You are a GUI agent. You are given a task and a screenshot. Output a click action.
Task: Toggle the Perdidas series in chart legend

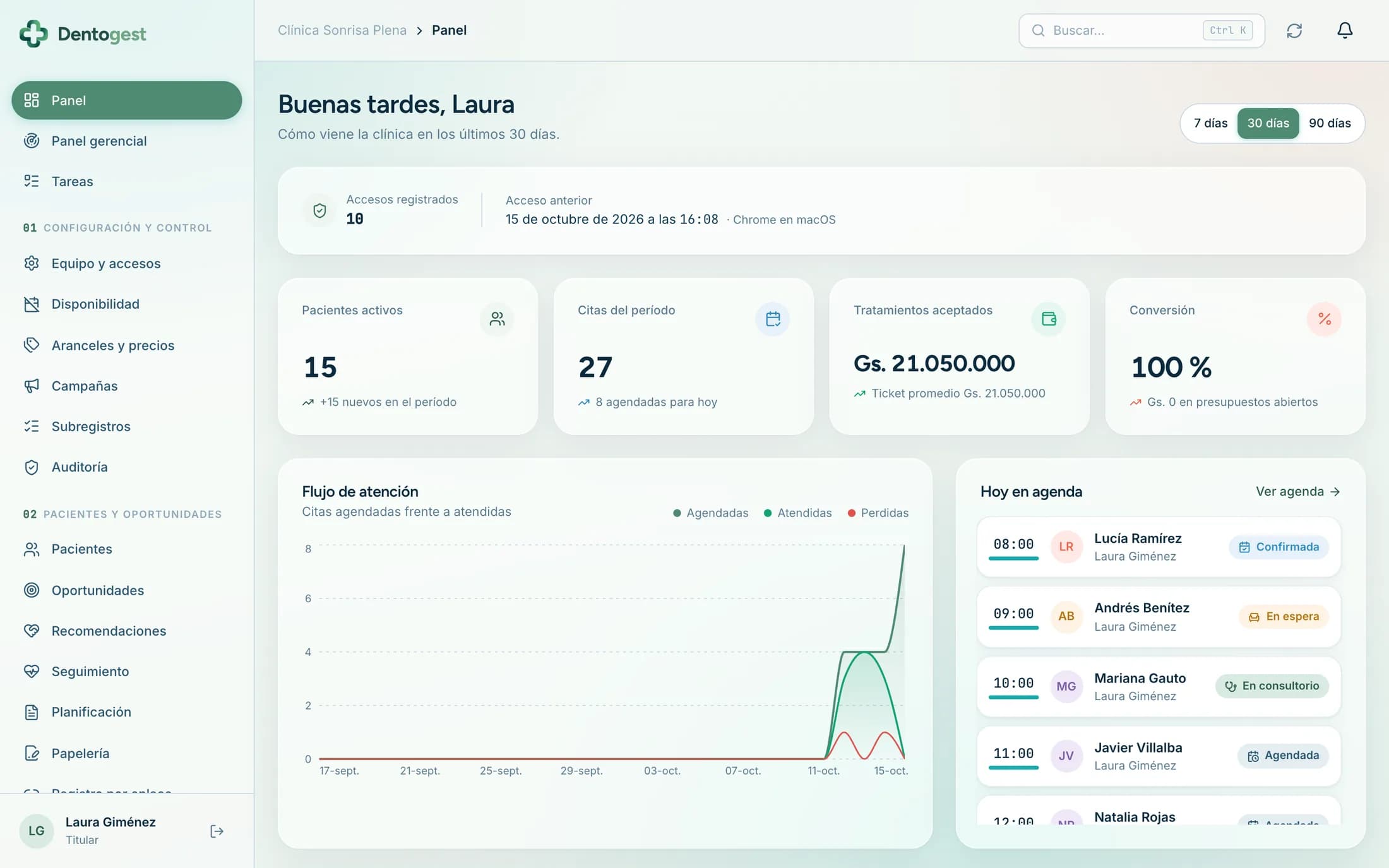878,513
